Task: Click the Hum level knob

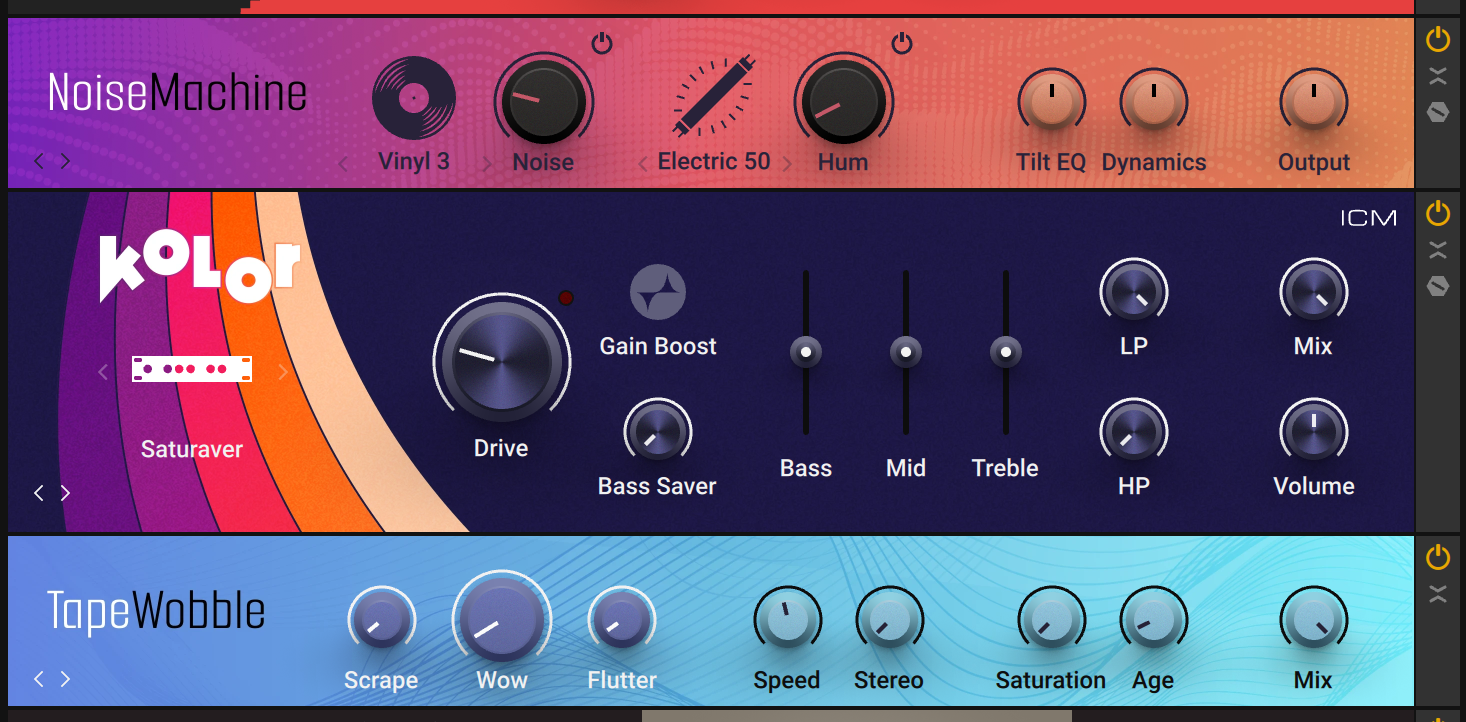Action: pyautogui.click(x=843, y=101)
